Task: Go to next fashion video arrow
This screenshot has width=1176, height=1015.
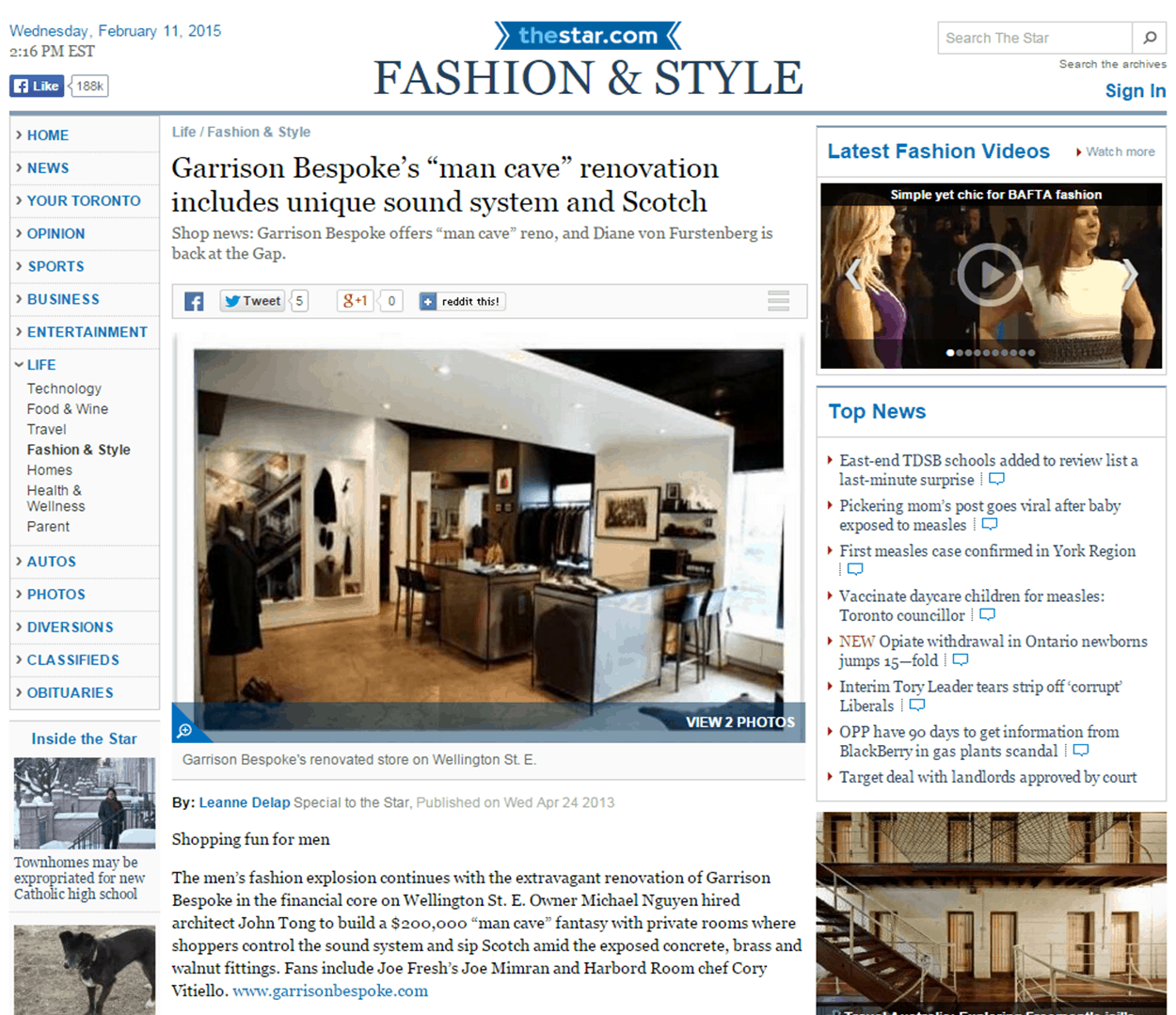Action: pyautogui.click(x=1130, y=274)
